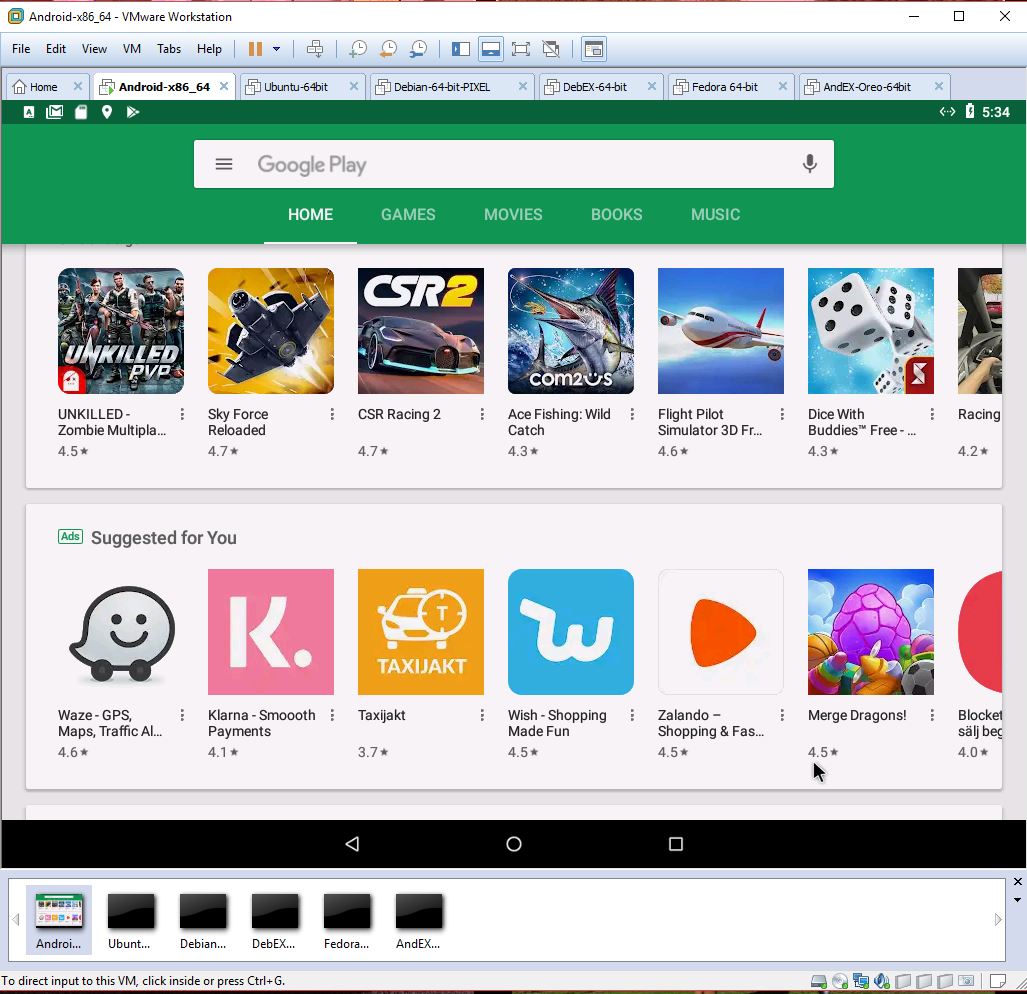Select the HOME tab in Google Play
The image size is (1027, 994).
pyautogui.click(x=310, y=214)
